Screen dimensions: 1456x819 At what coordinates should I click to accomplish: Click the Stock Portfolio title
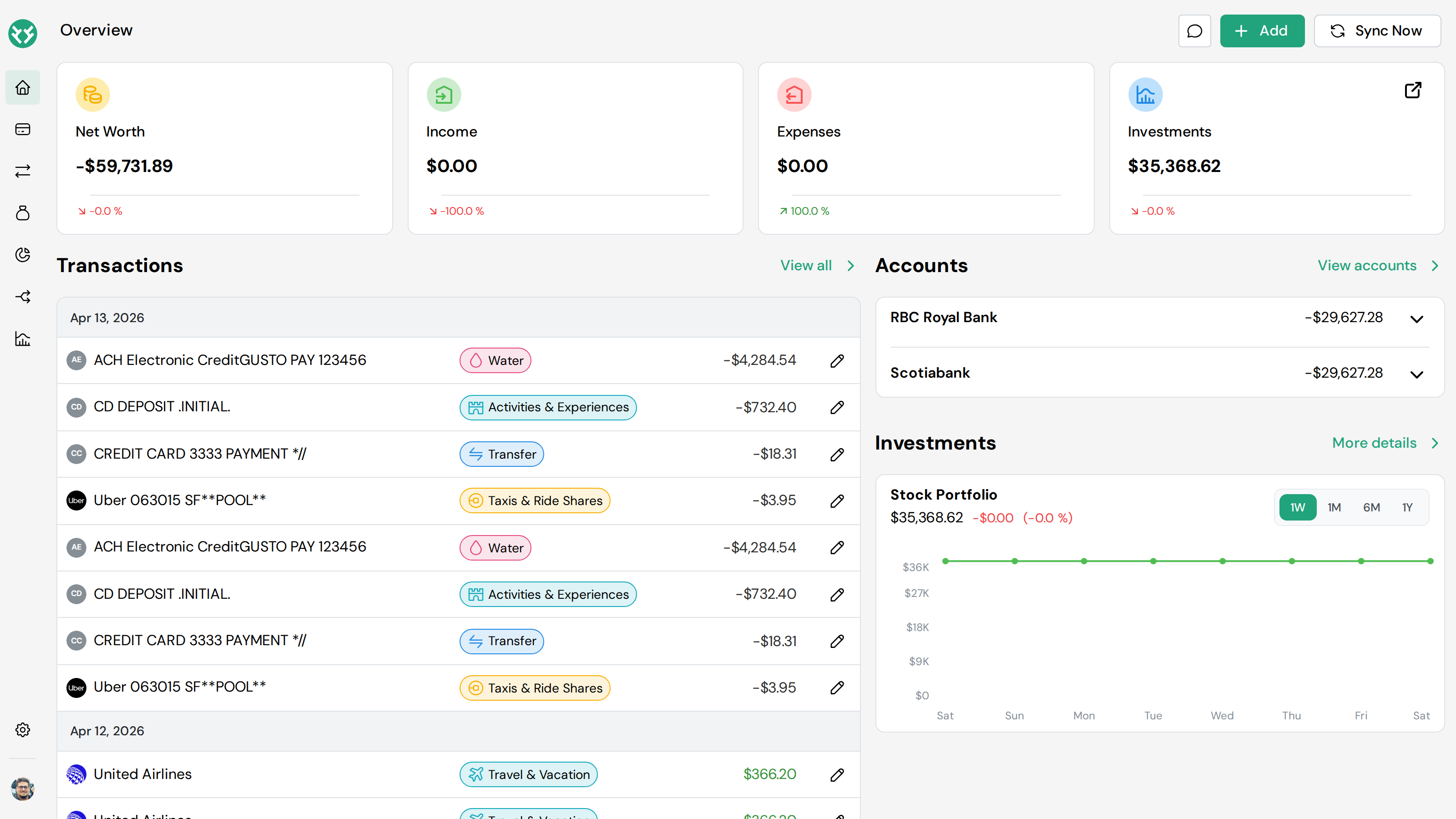click(x=943, y=495)
